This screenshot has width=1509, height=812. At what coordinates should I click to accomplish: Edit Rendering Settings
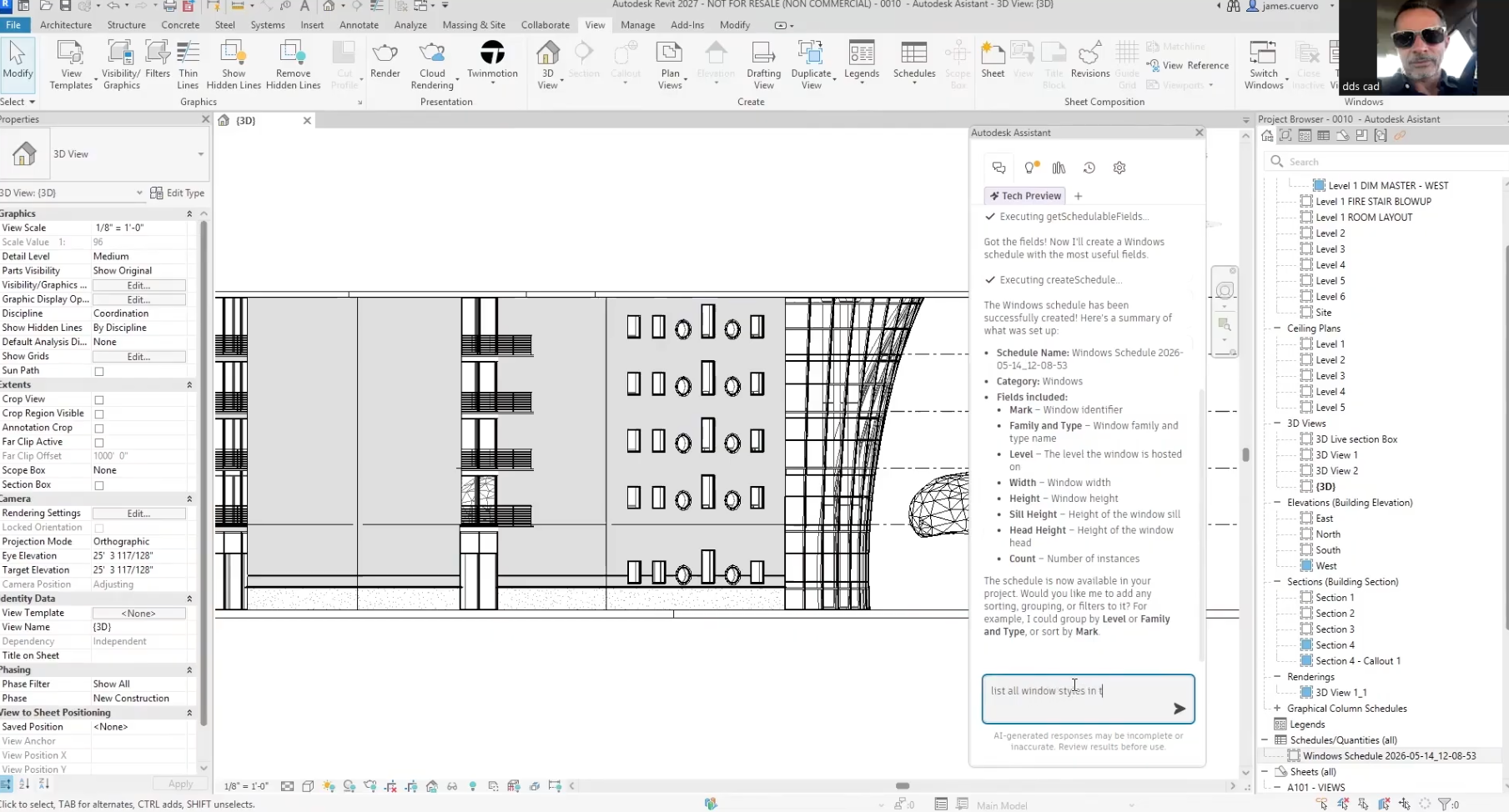(138, 514)
